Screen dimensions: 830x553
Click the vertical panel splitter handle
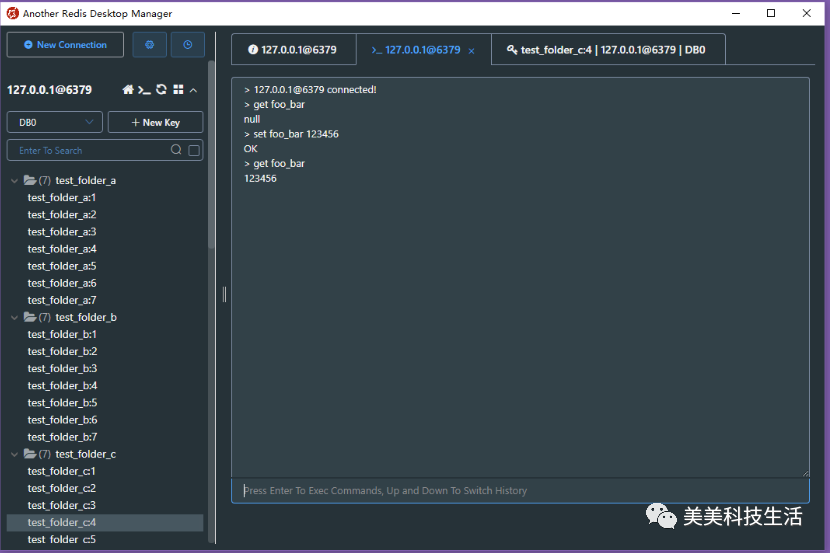[224, 294]
